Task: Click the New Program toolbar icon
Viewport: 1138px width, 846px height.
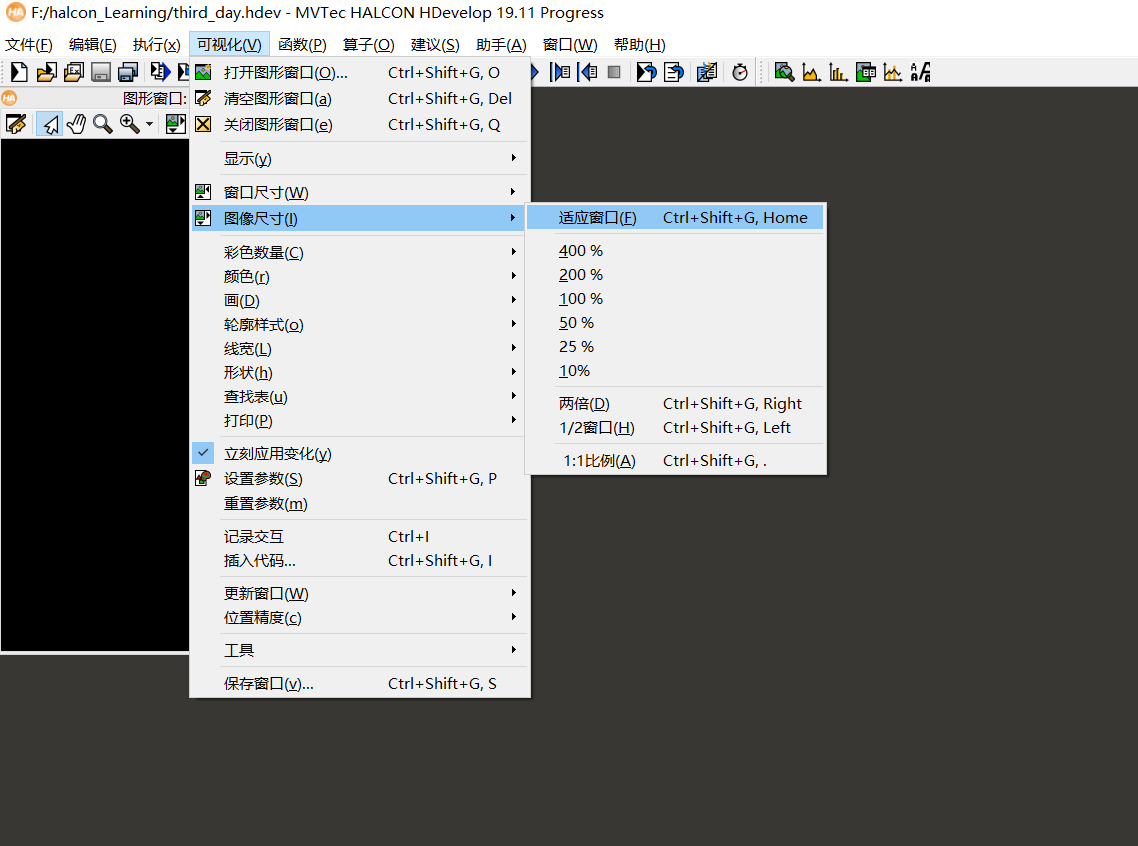Action: (x=19, y=72)
